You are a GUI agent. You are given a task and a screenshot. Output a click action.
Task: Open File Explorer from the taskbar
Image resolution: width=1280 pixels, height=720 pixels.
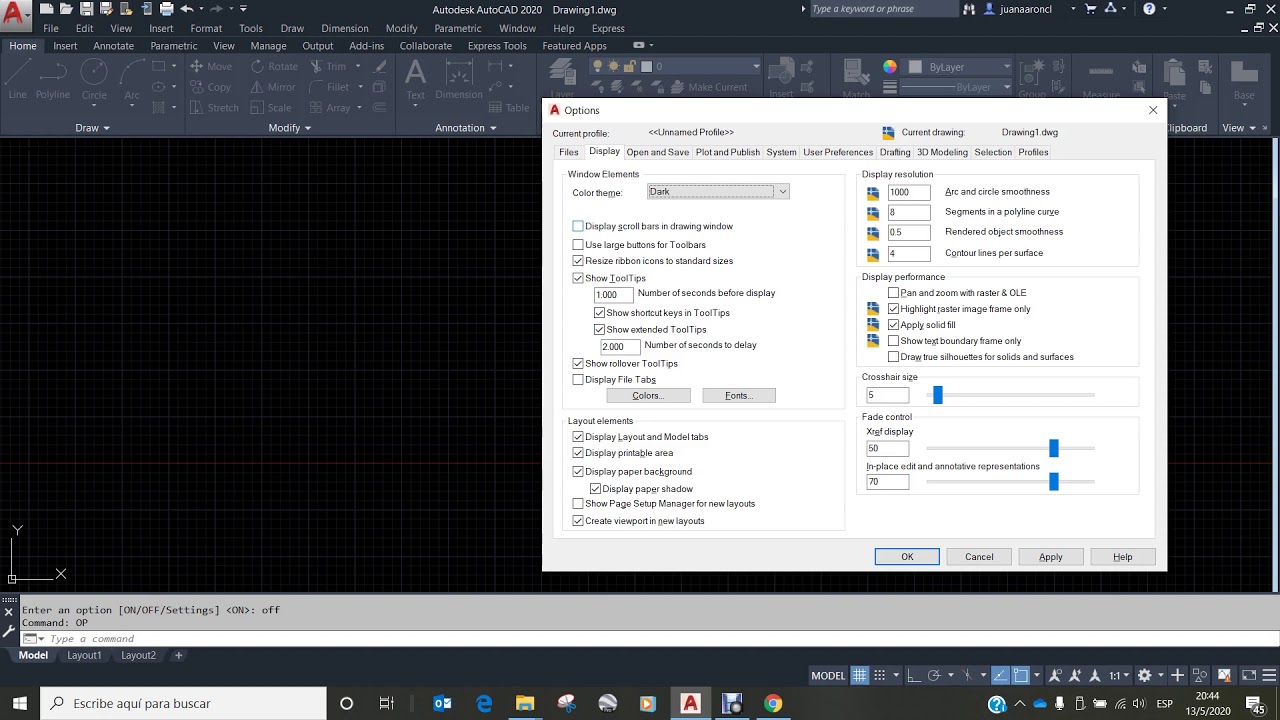click(525, 703)
